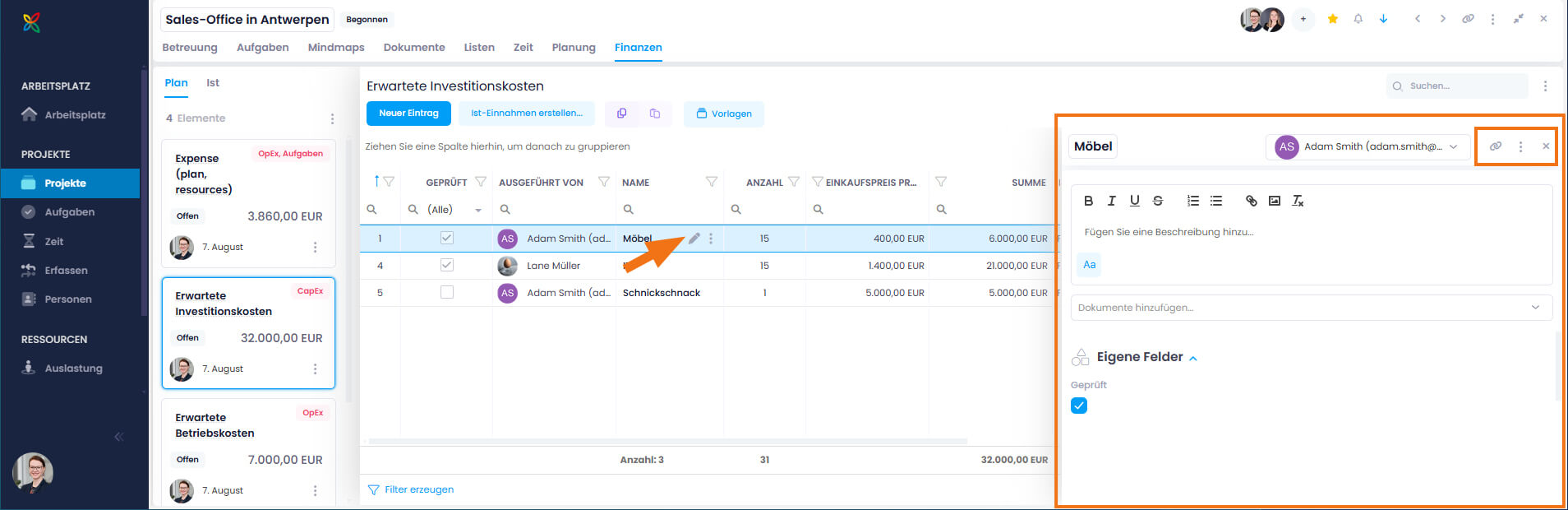1568x510 pixels.
Task: Switch to the Planung tab
Action: tap(573, 48)
